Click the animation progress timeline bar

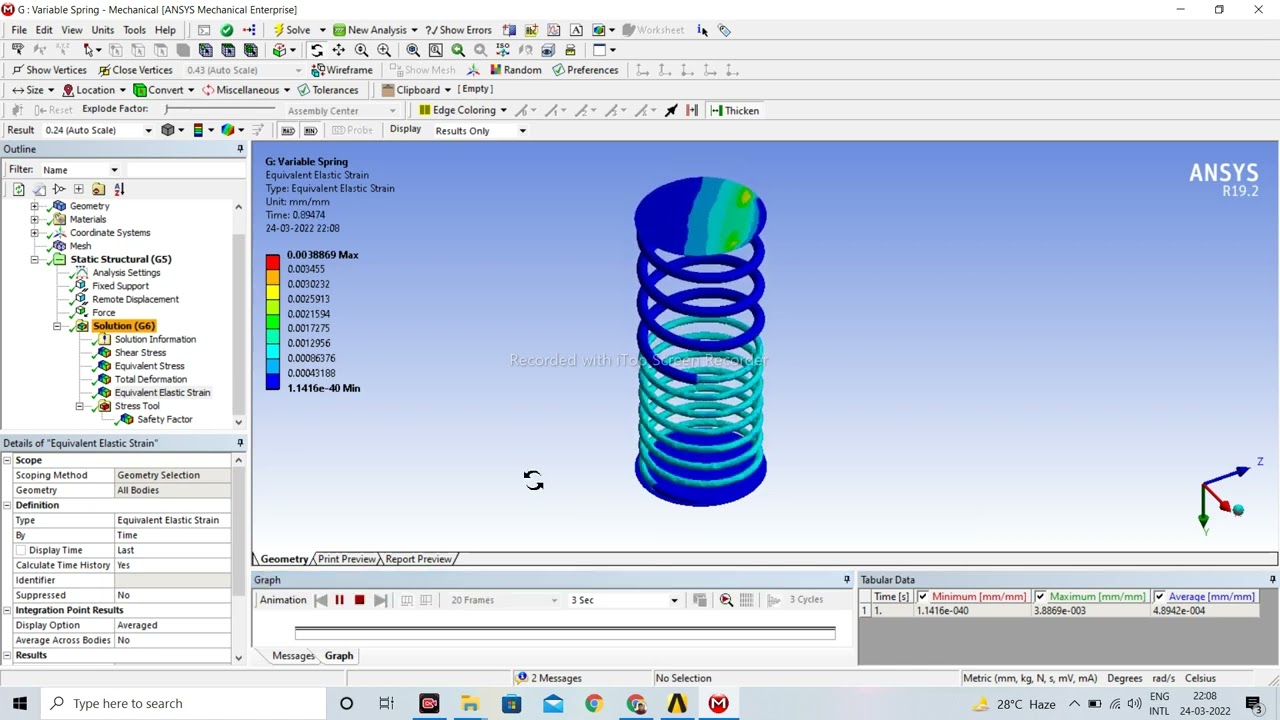click(564, 633)
